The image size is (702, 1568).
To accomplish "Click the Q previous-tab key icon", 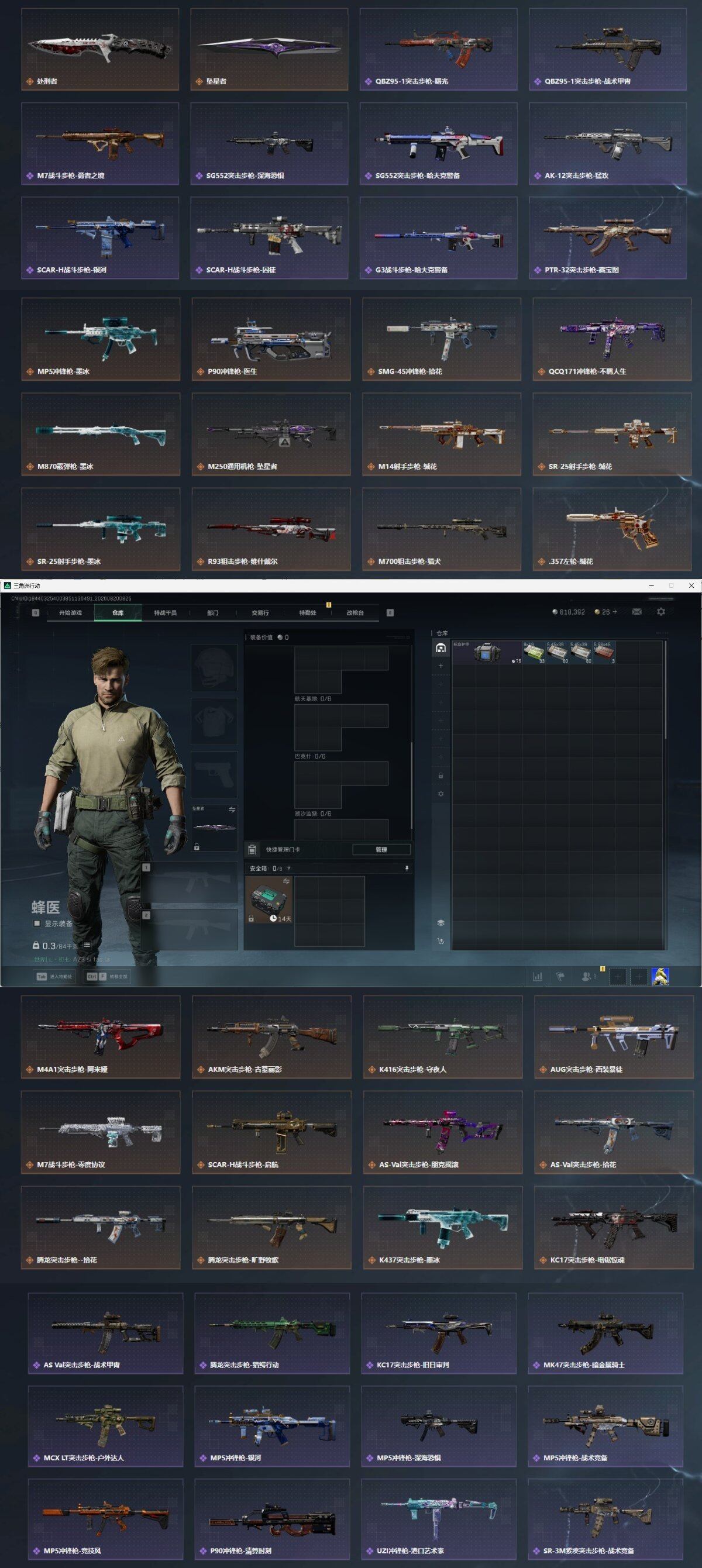I will [x=35, y=613].
